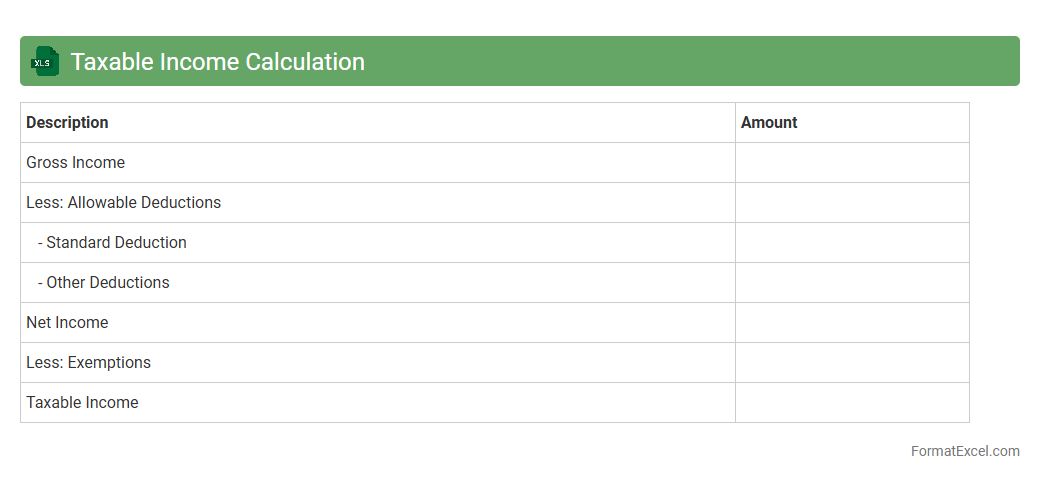Open the FormatExcel.com link
The image size is (1040, 480).
coord(964,451)
